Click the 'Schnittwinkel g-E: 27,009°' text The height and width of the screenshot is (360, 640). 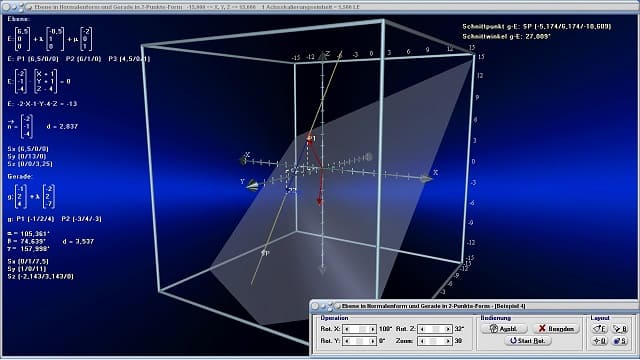click(x=507, y=36)
